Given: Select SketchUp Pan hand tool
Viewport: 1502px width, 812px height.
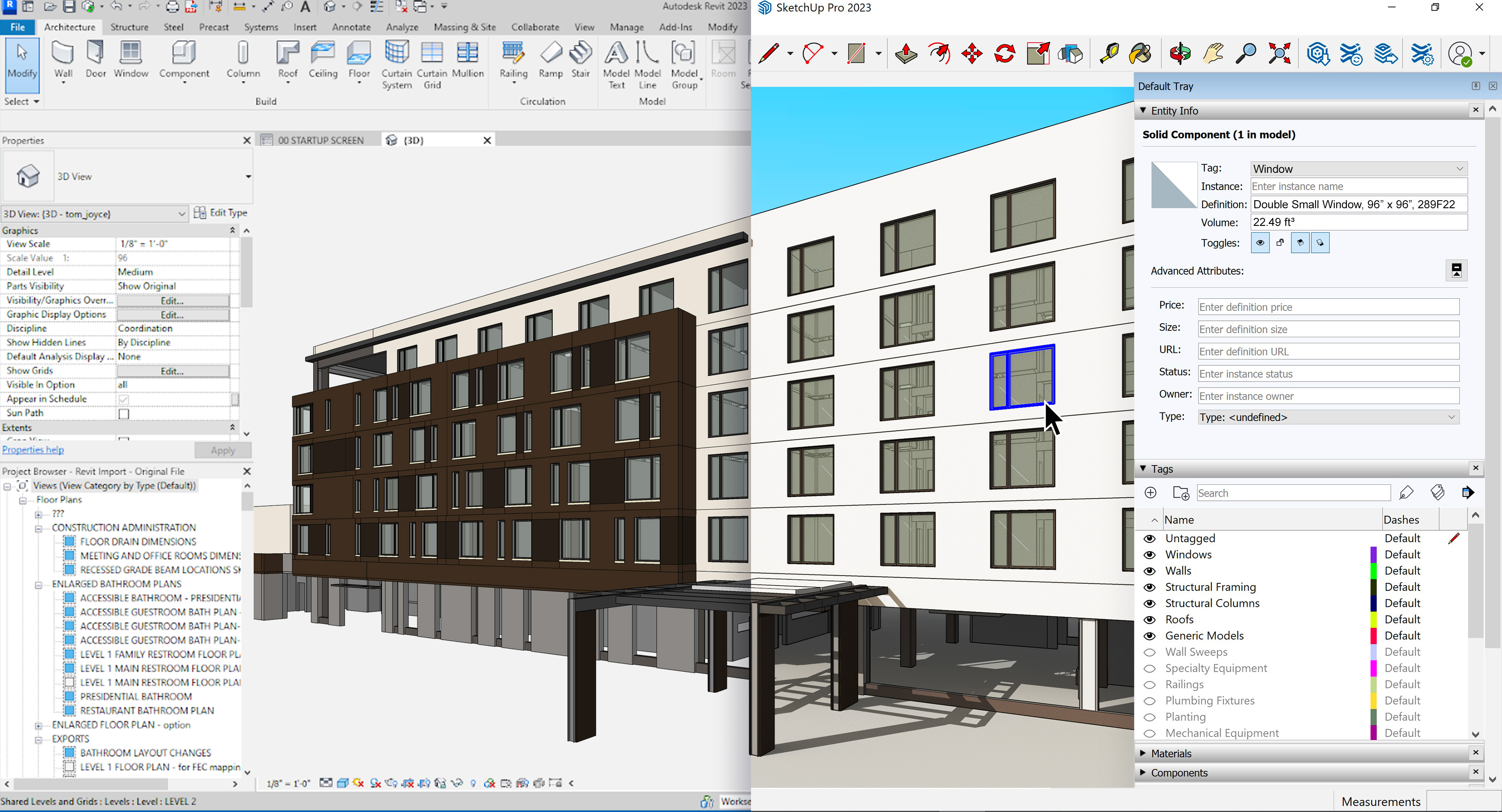Looking at the screenshot, I should tap(1213, 53).
